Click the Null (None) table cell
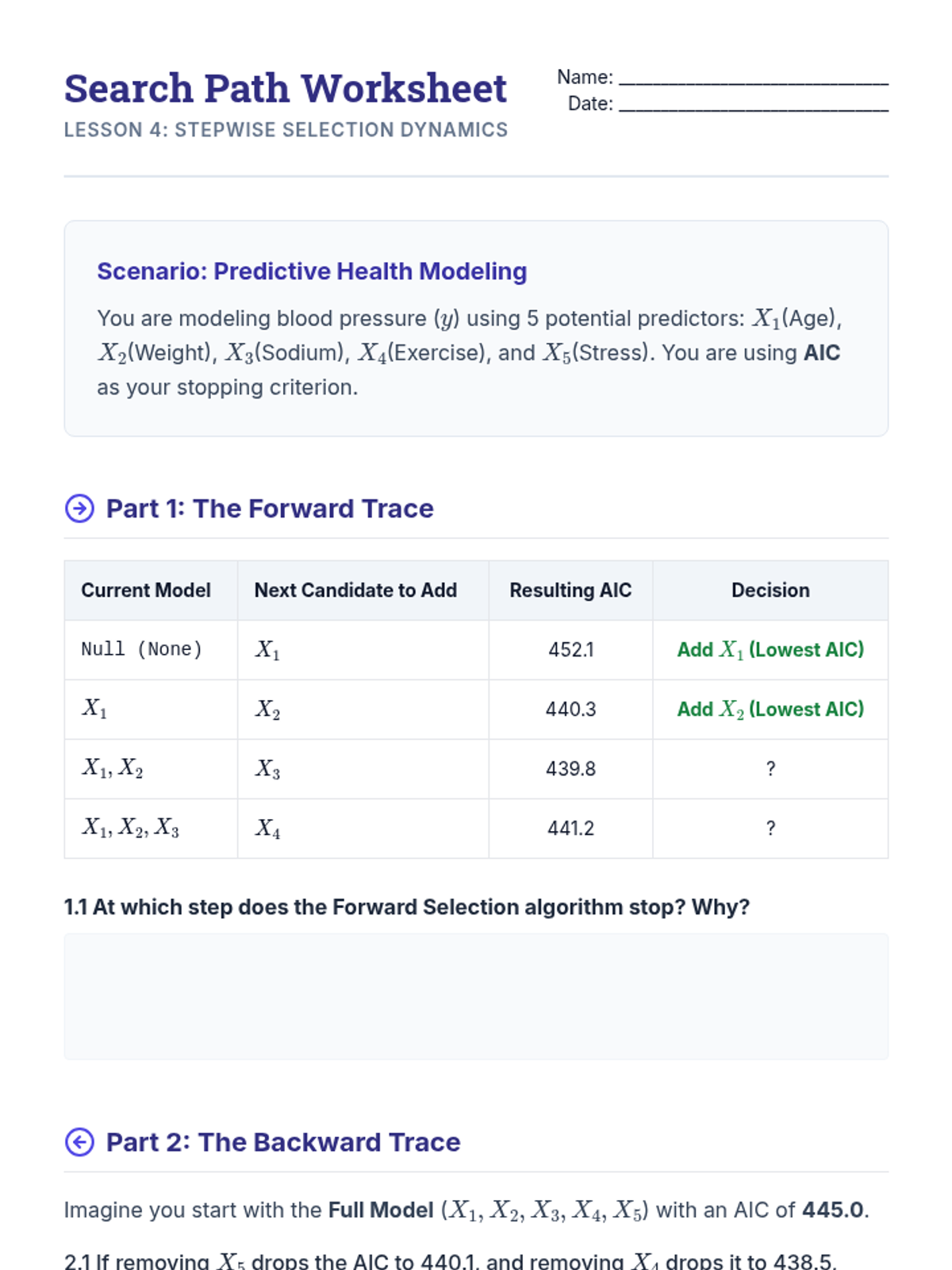Image resolution: width=952 pixels, height=1270 pixels. [142, 650]
